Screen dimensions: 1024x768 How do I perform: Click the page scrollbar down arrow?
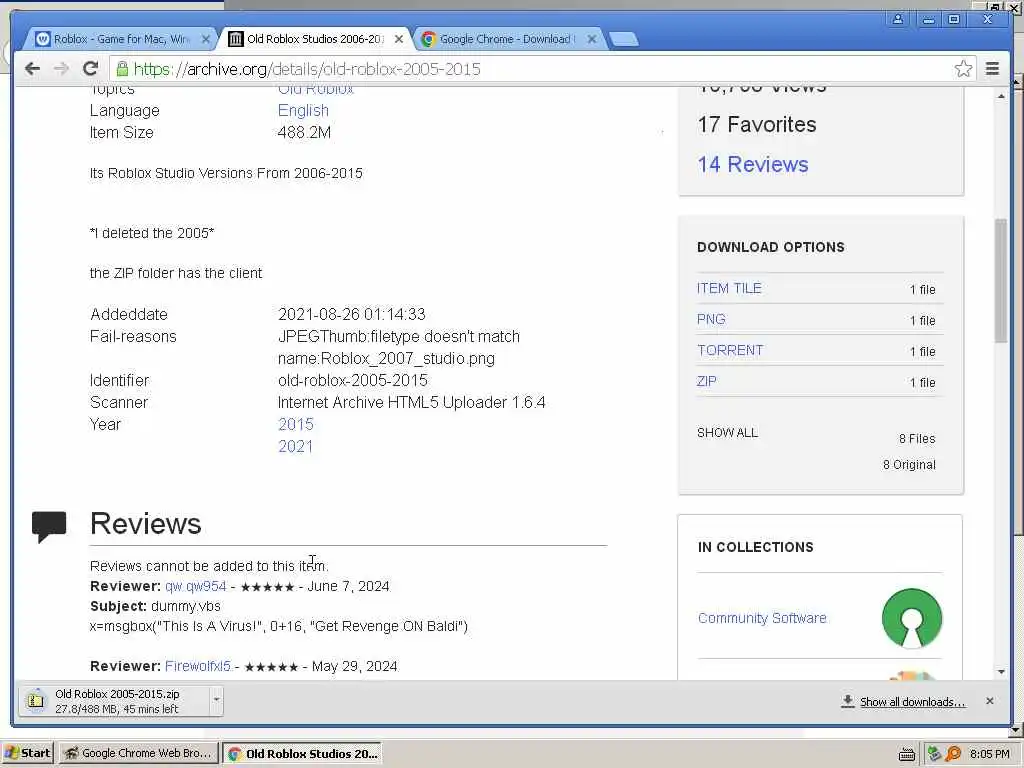1001,672
